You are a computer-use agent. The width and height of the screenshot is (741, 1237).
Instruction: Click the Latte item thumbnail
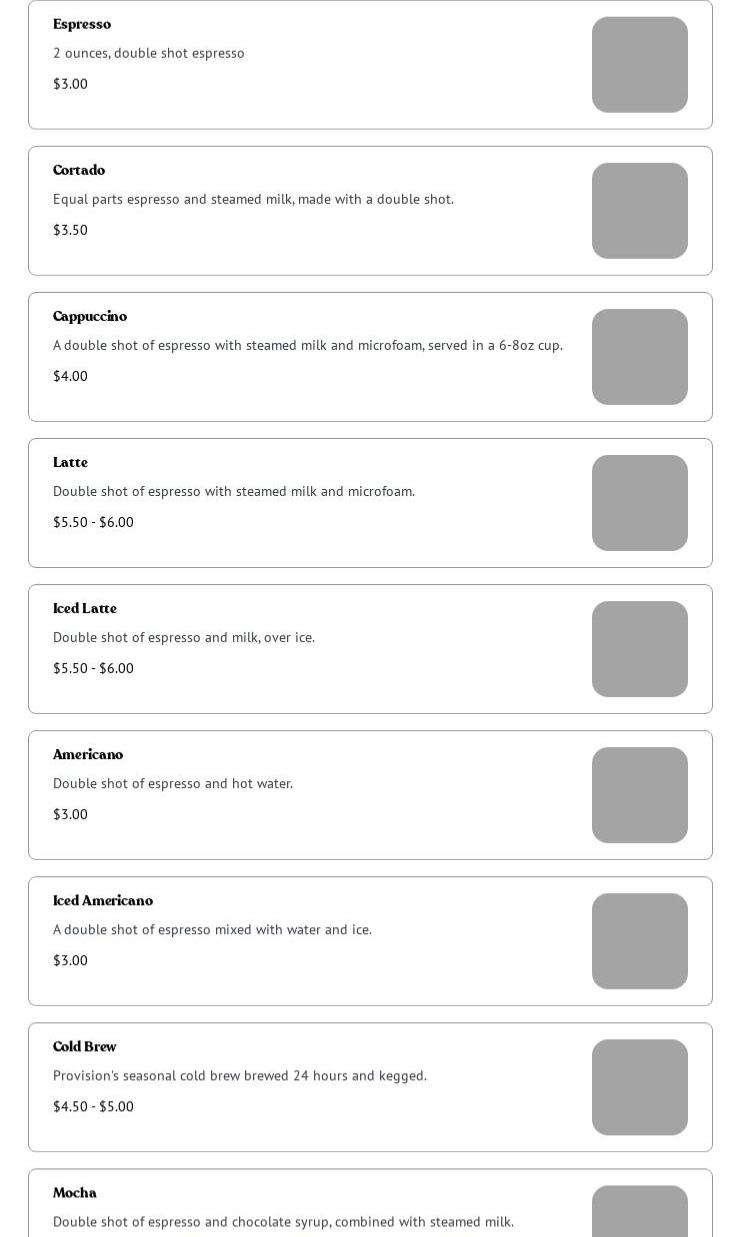coord(639,503)
